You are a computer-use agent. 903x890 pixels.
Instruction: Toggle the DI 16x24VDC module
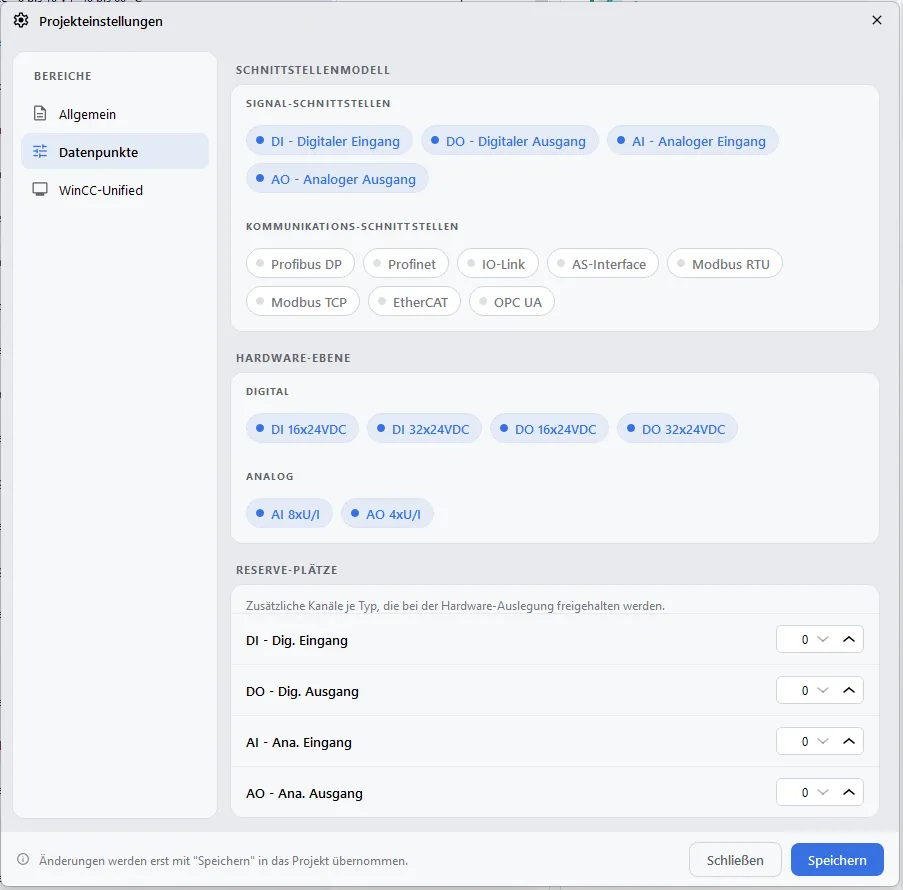302,429
